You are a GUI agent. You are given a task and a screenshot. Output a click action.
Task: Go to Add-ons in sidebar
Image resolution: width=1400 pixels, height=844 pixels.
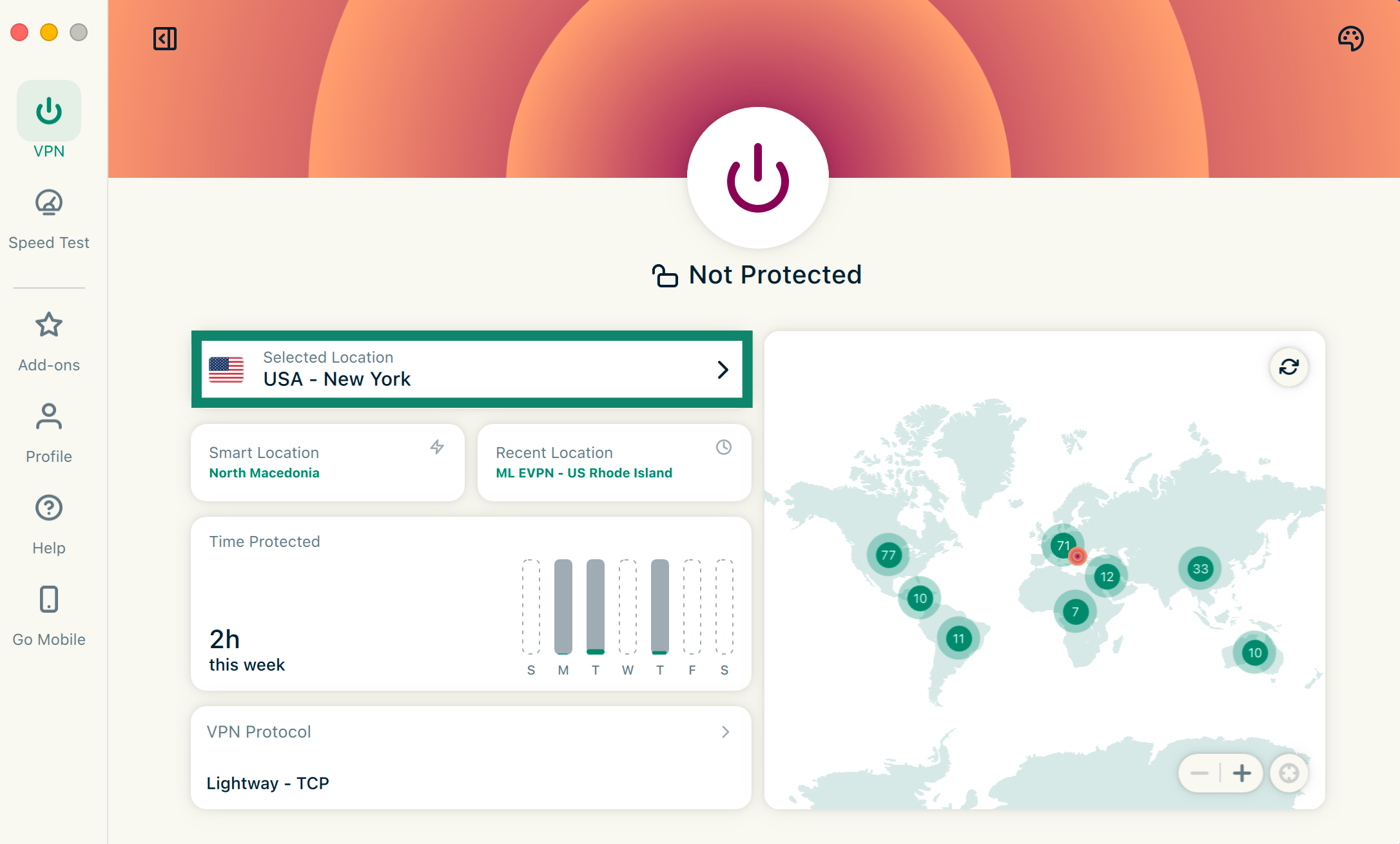click(x=49, y=342)
